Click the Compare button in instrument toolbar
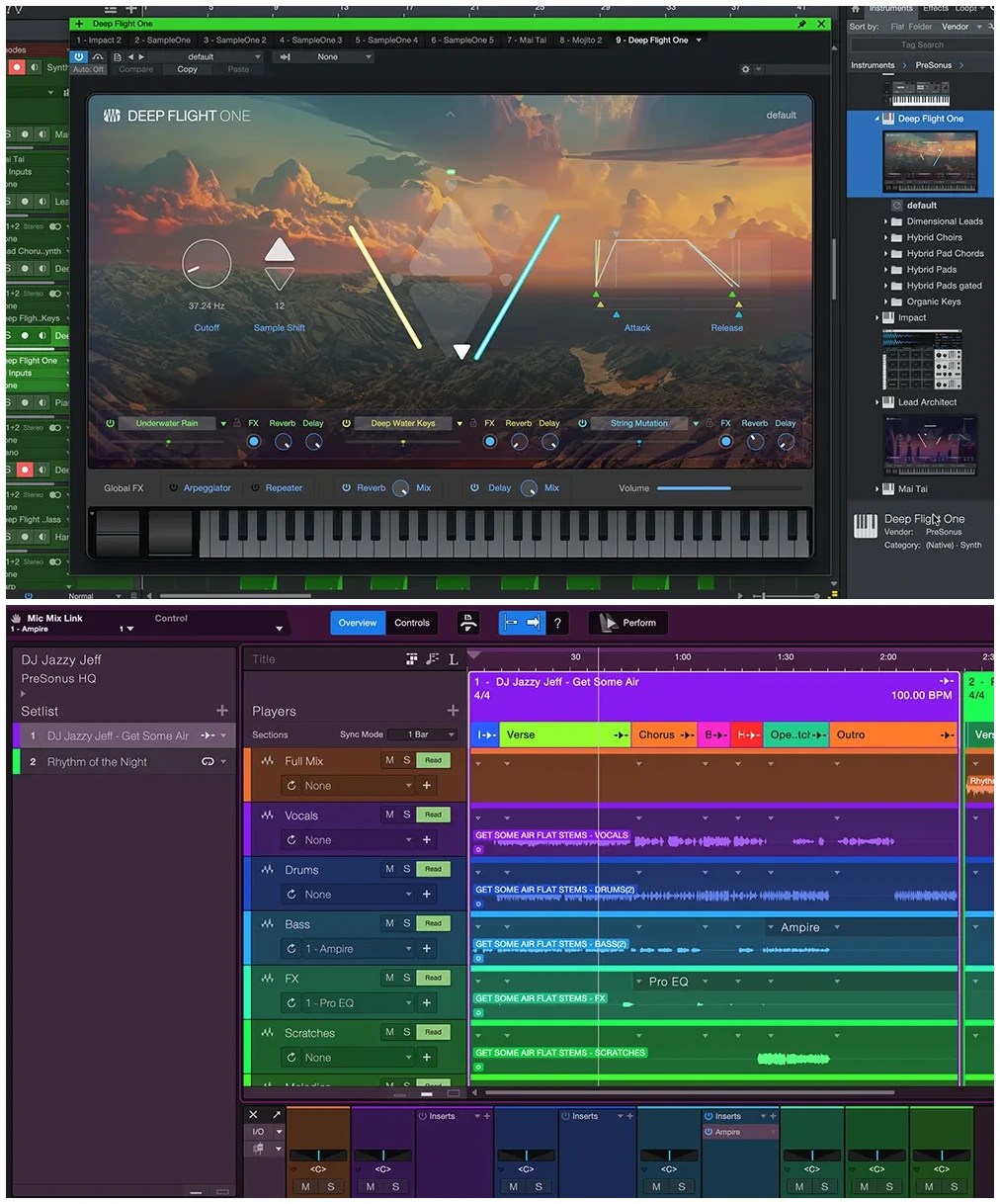The image size is (1000, 1204). pos(136,69)
